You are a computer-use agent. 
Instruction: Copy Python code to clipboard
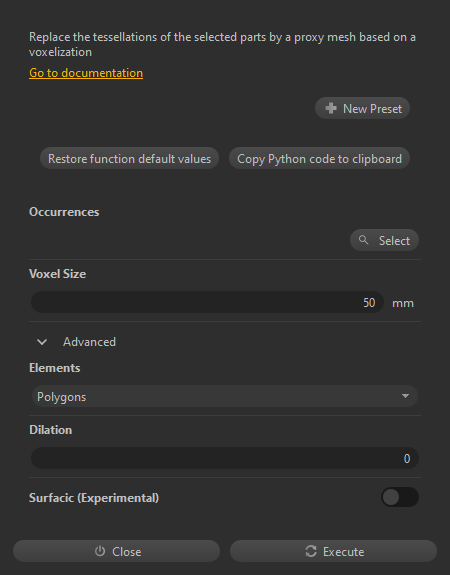[319, 158]
